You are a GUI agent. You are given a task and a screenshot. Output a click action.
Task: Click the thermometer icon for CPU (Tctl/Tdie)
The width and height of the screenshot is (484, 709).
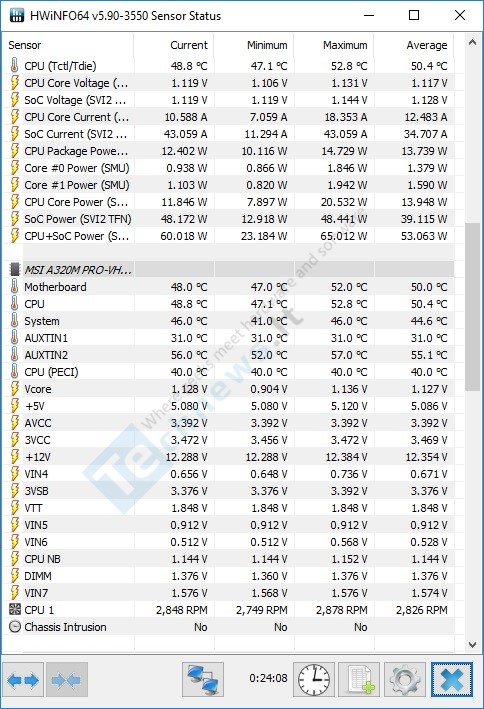tap(14, 66)
